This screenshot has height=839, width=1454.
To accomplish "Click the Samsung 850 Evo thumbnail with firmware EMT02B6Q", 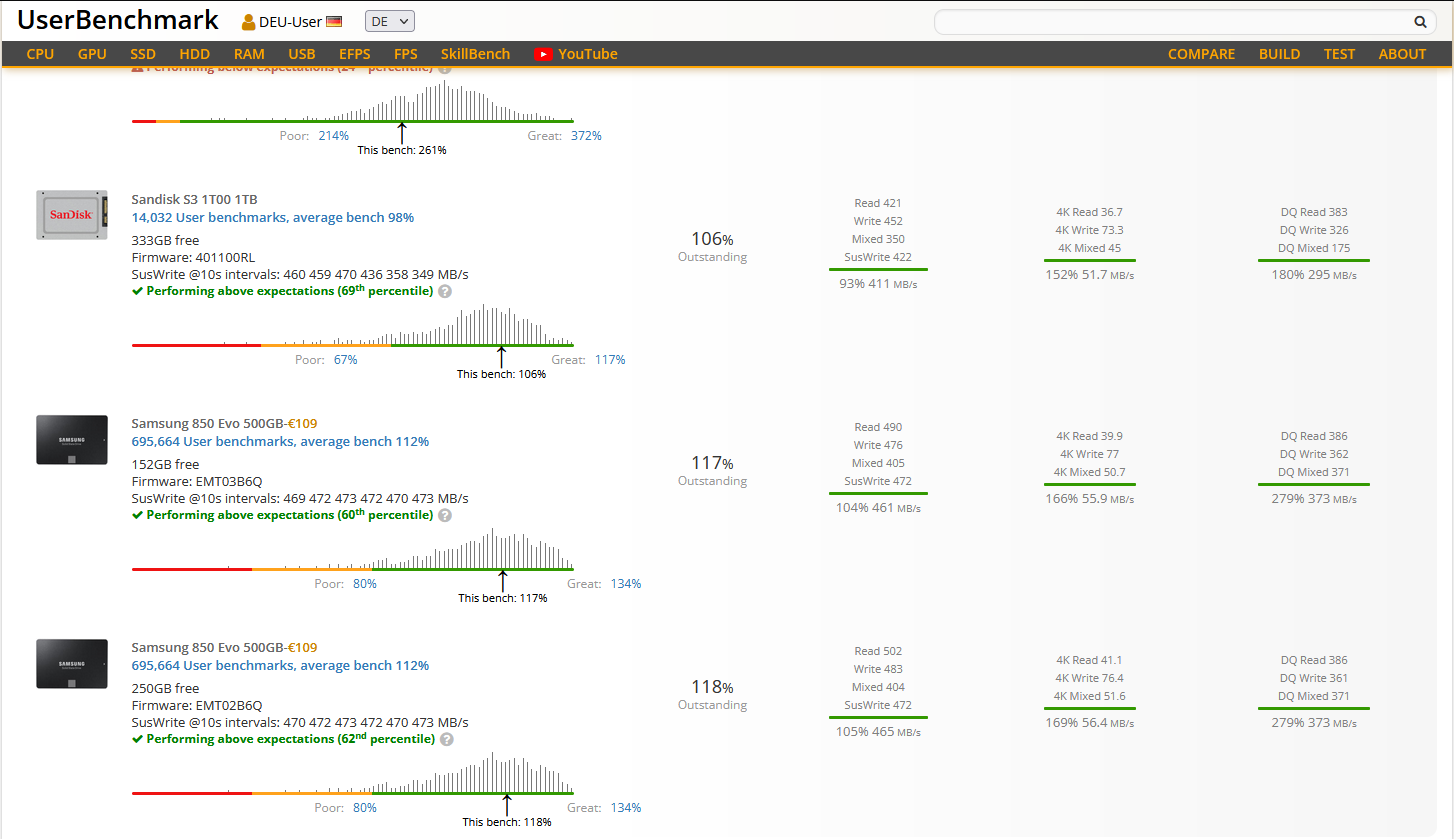I will (71, 664).
